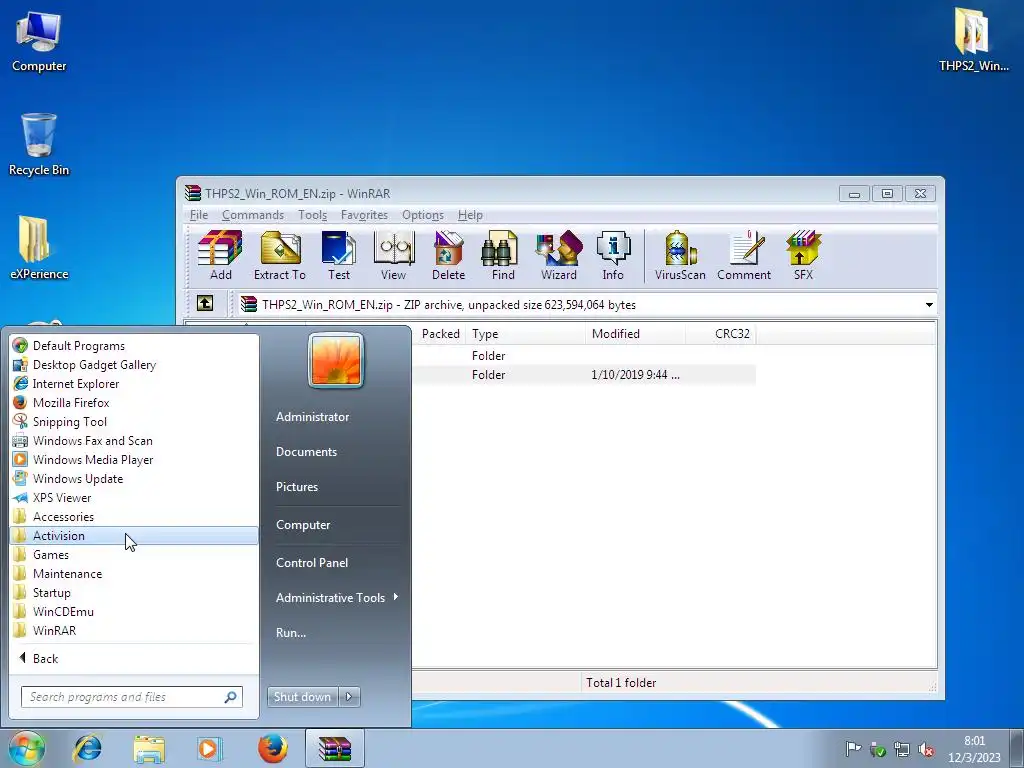This screenshot has width=1024, height=768.
Task: Expand the WinRAR program folder
Action: pyautogui.click(x=134, y=630)
